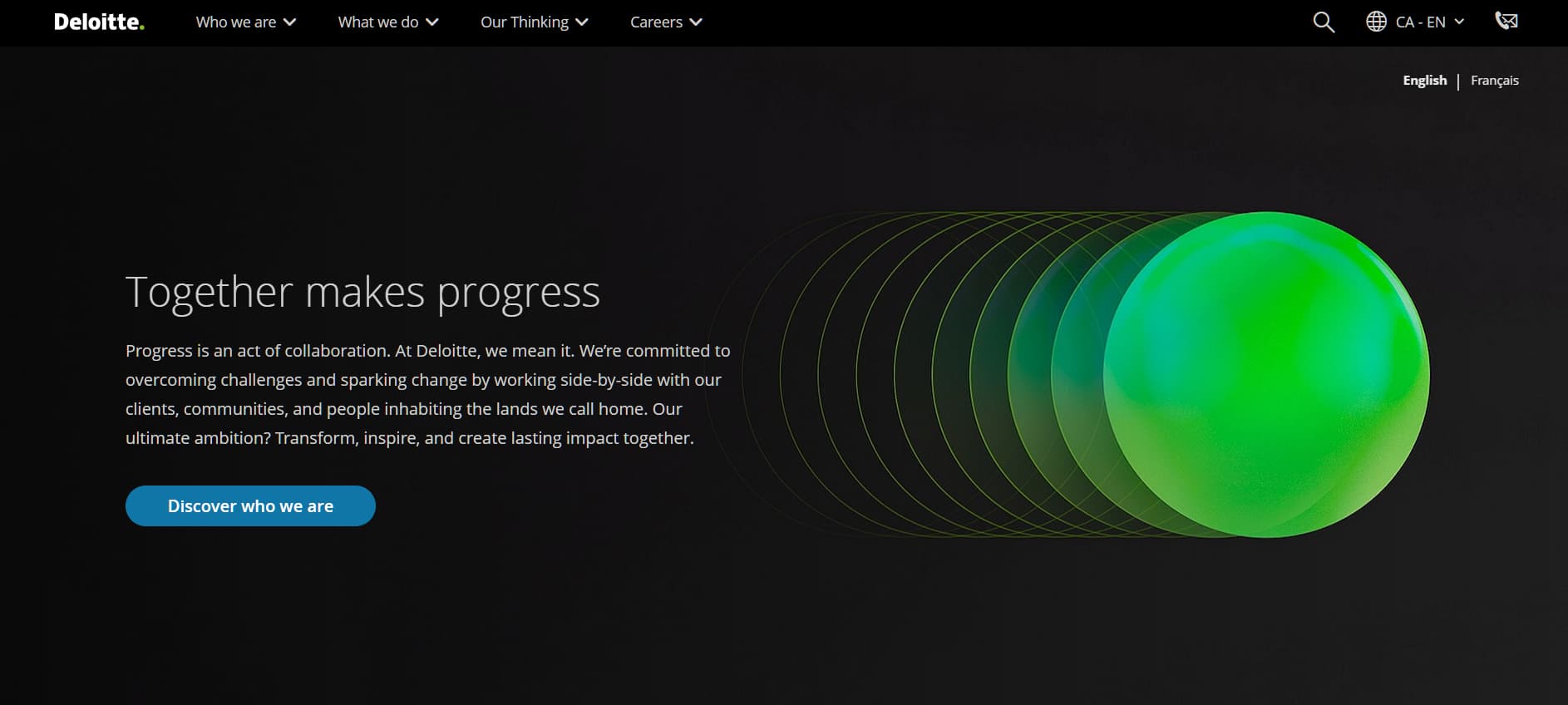The width and height of the screenshot is (1568, 705).
Task: Expand the Our Thinking chevron
Action: point(582,22)
